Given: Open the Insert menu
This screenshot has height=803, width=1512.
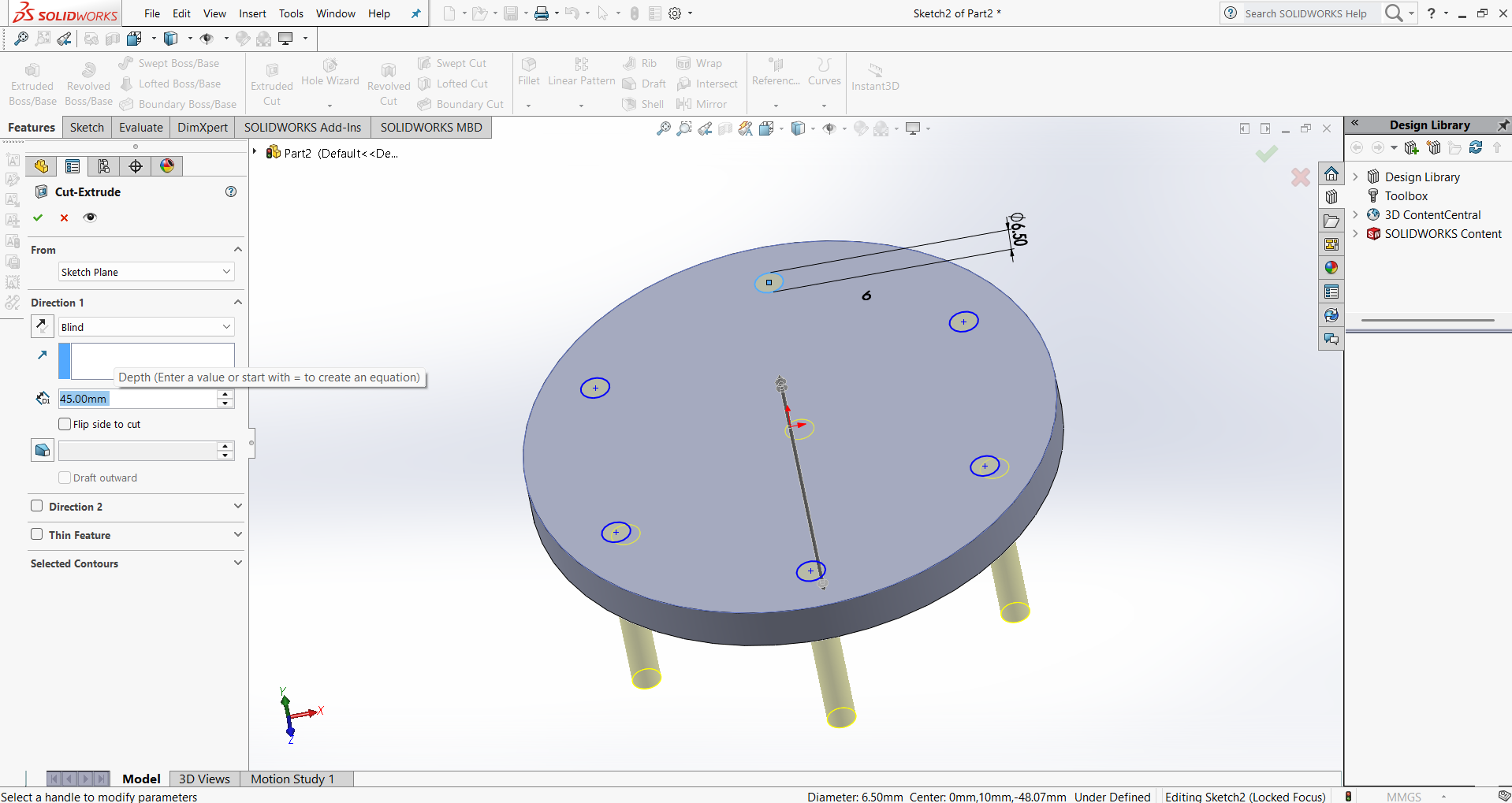Looking at the screenshot, I should coord(252,13).
